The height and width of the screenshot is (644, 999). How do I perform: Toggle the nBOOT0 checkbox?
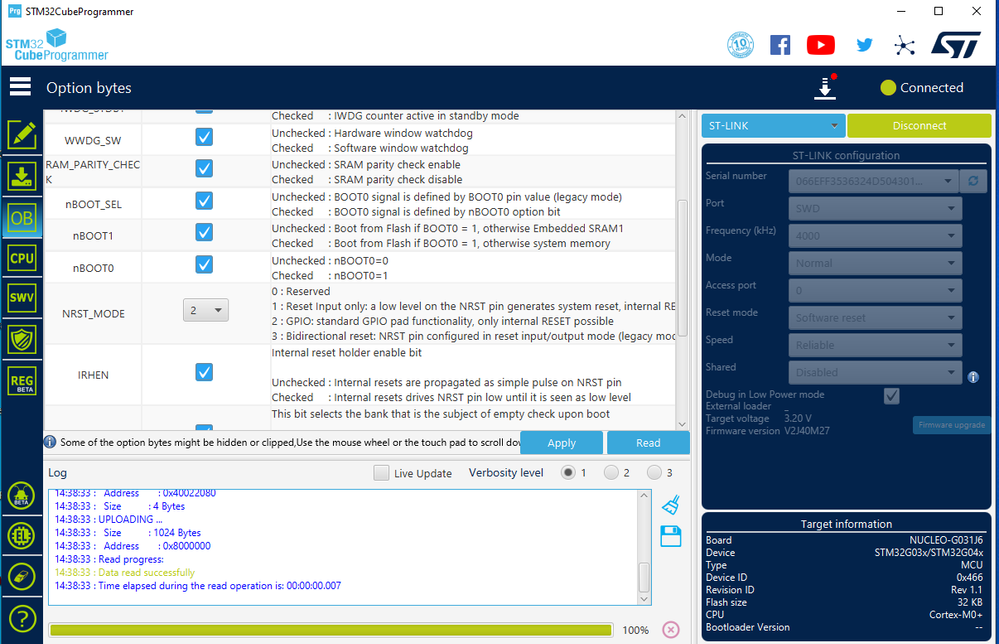tap(204, 264)
